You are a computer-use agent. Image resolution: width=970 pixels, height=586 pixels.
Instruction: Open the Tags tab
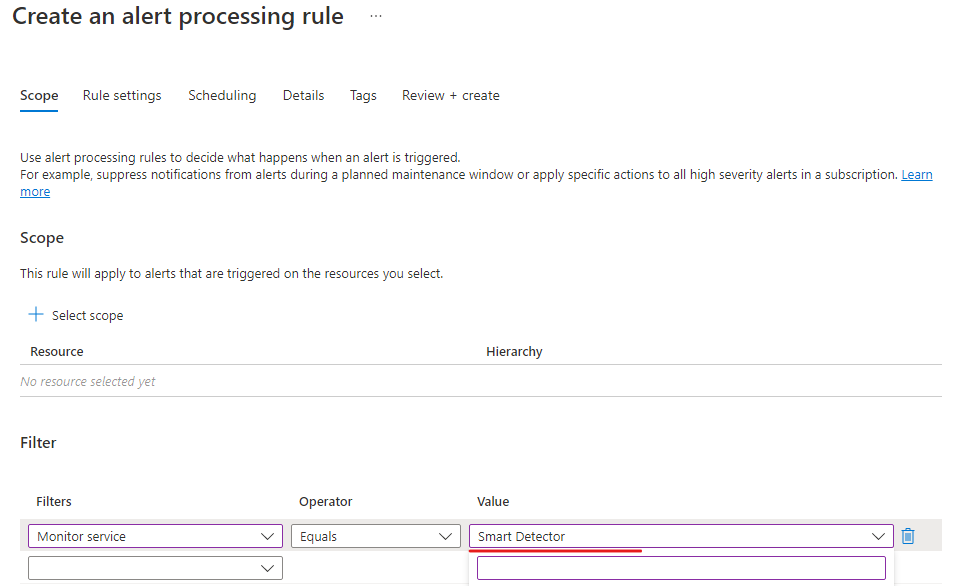pos(363,95)
